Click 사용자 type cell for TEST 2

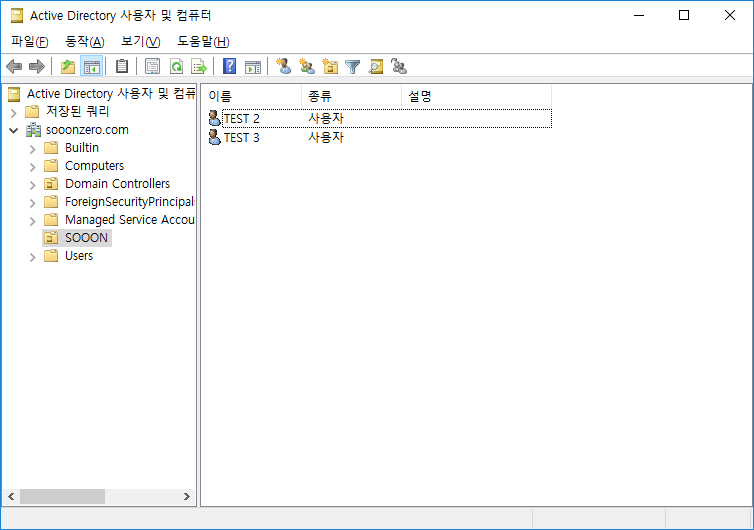(x=326, y=118)
